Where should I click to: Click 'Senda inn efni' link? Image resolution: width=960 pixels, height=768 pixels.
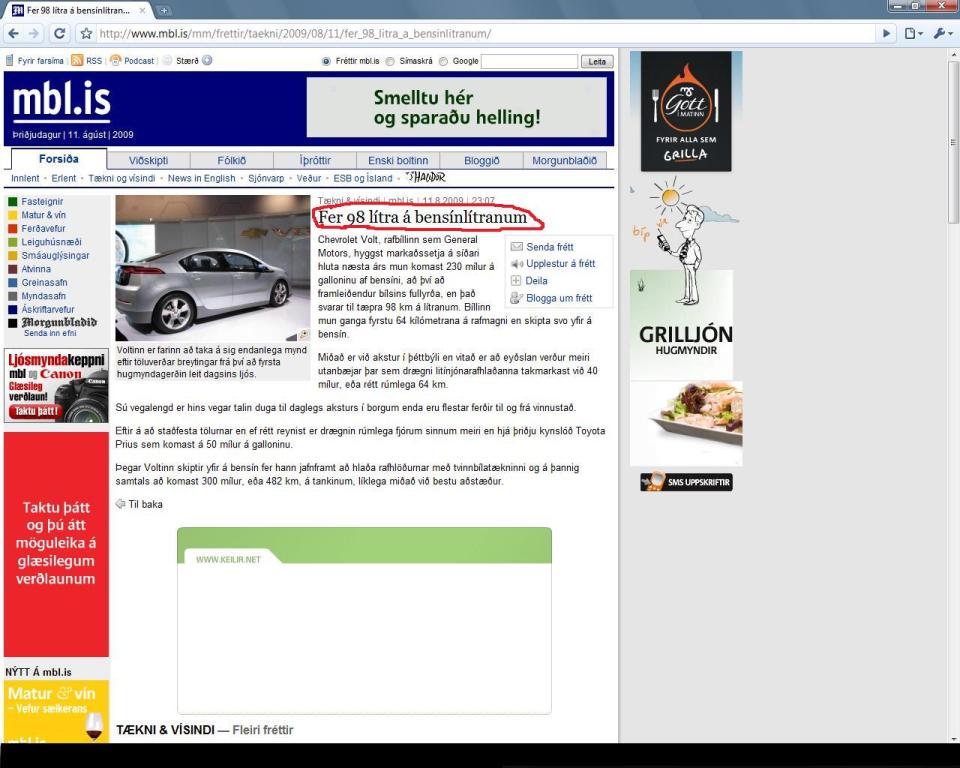coord(50,333)
